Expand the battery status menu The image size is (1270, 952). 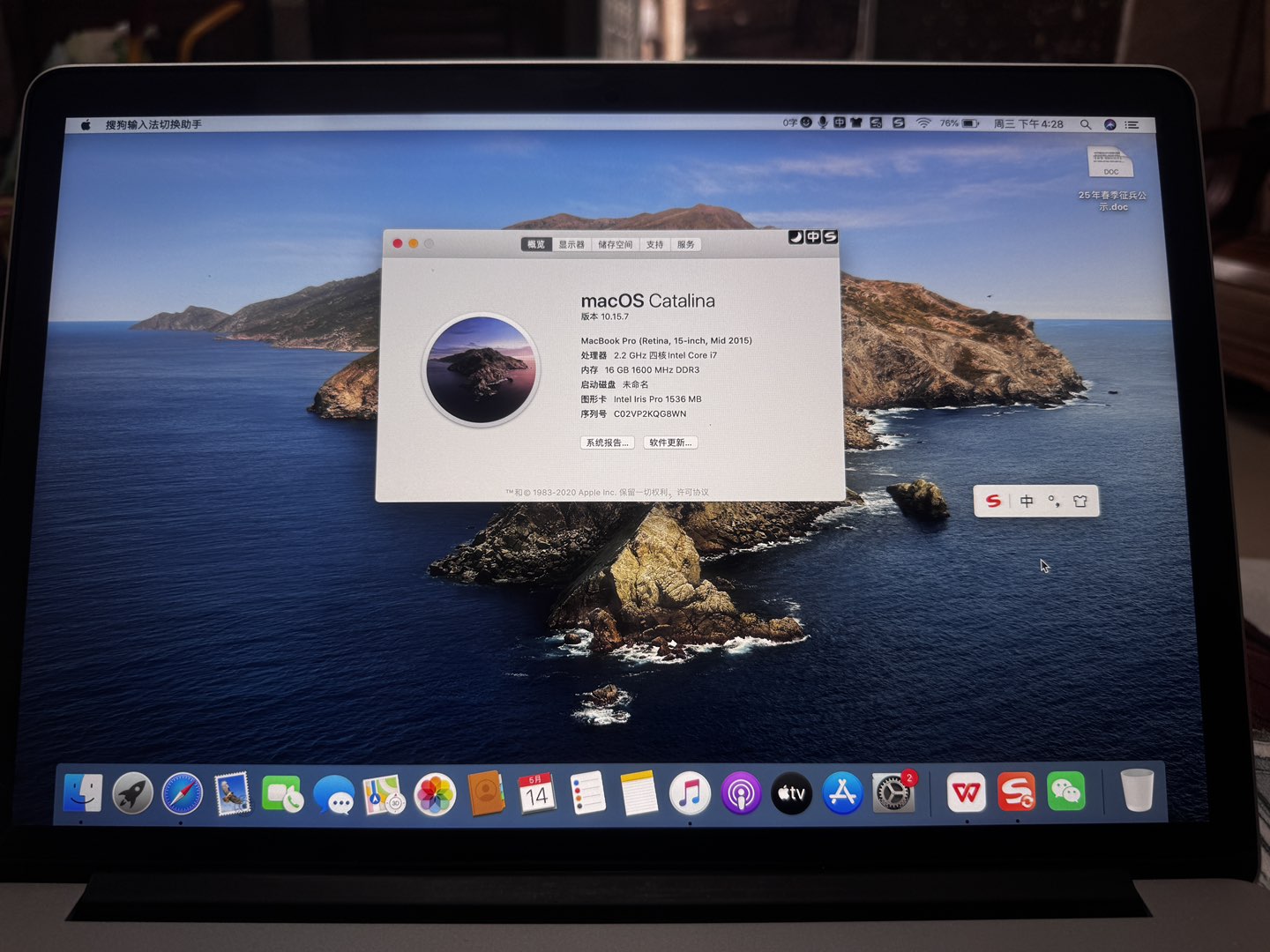(970, 123)
